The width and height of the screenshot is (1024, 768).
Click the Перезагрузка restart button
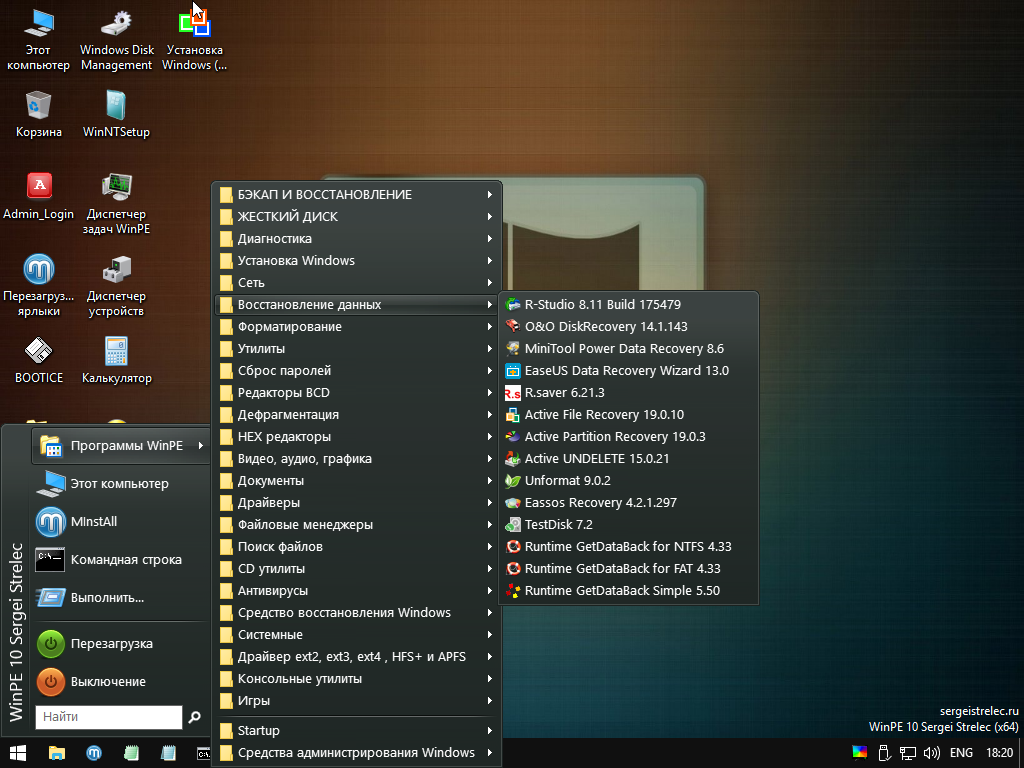tap(121, 643)
